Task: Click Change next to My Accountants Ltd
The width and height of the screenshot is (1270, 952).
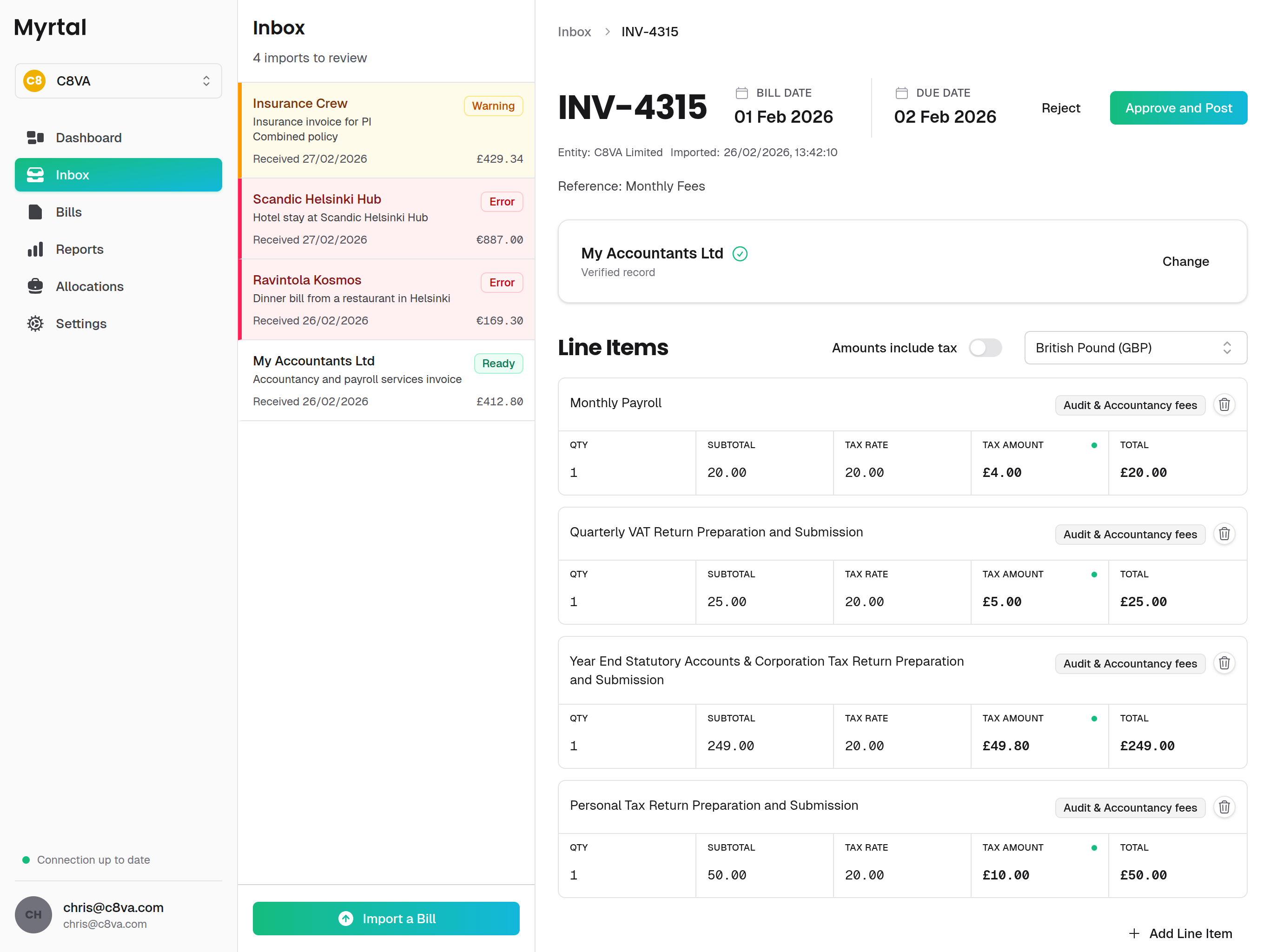Action: [1185, 261]
